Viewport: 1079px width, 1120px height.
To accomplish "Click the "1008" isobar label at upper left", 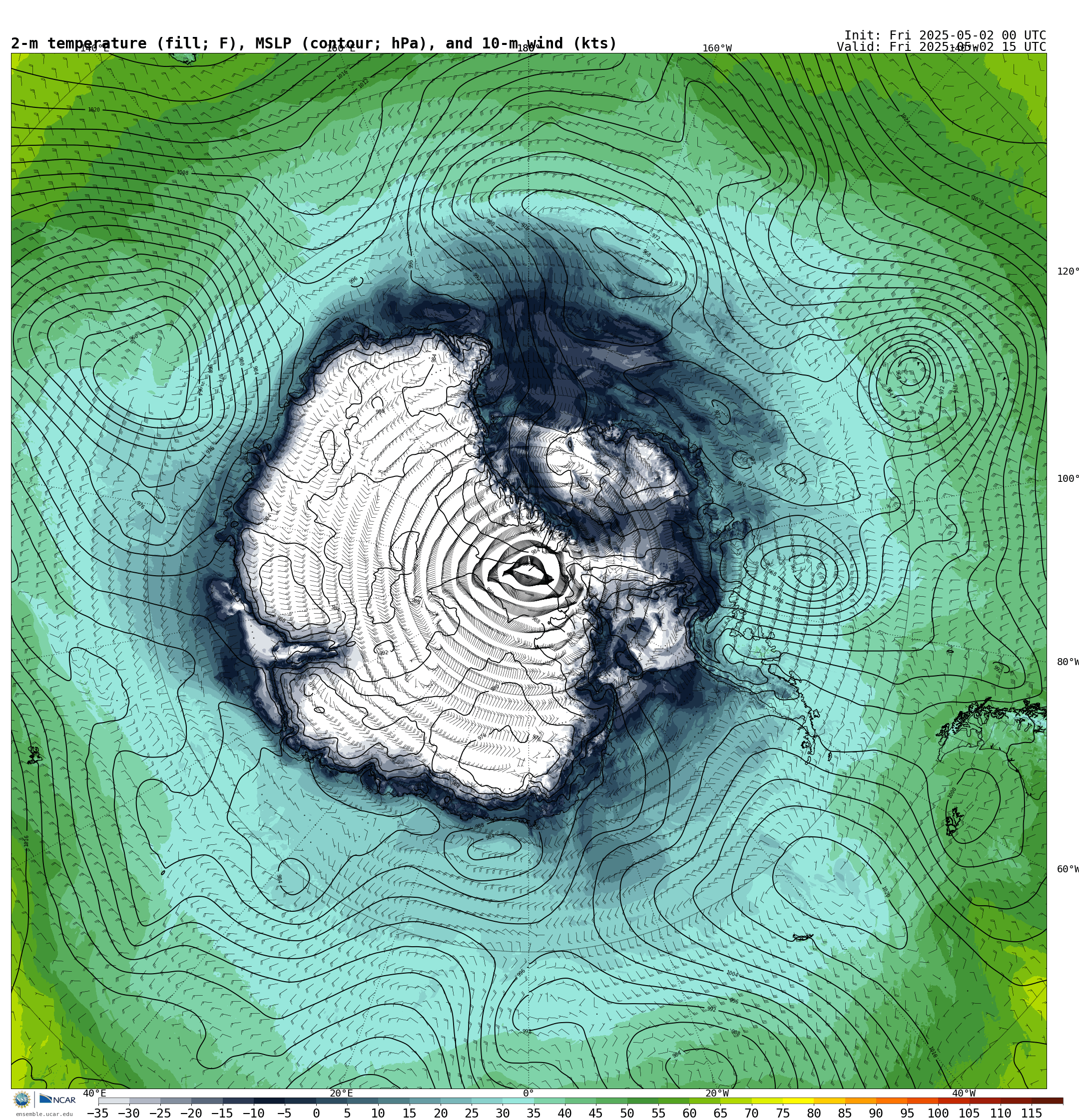I will pyautogui.click(x=182, y=173).
